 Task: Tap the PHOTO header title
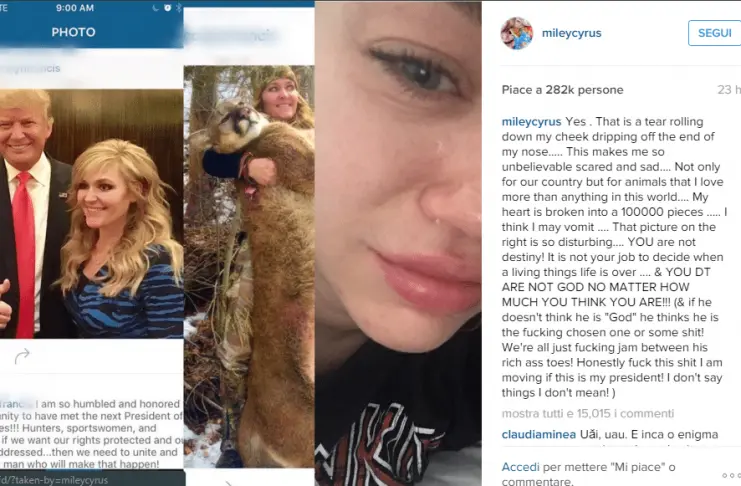(73, 32)
